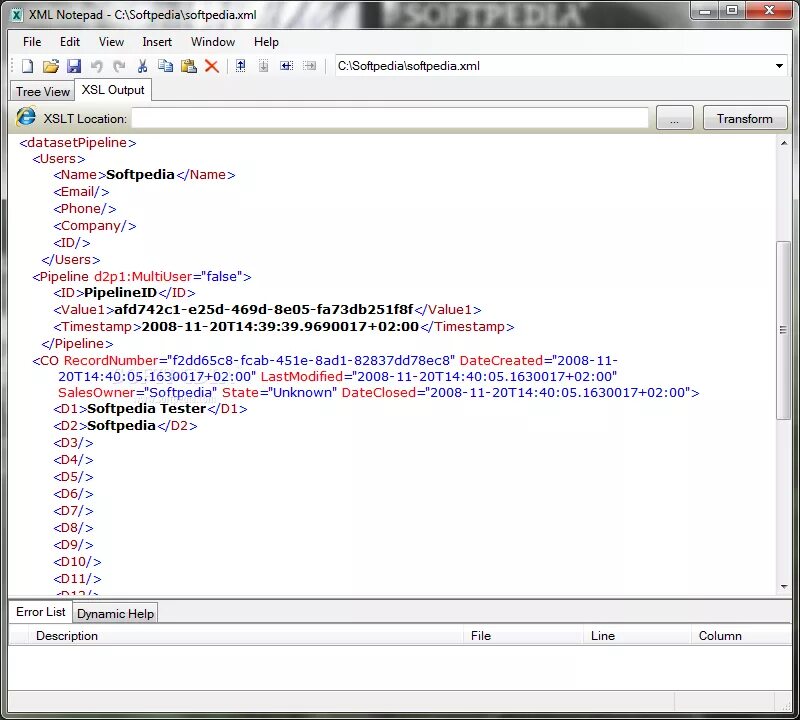The width and height of the screenshot is (800, 720).
Task: Click the 'PipelineID' value text
Action: 120,292
